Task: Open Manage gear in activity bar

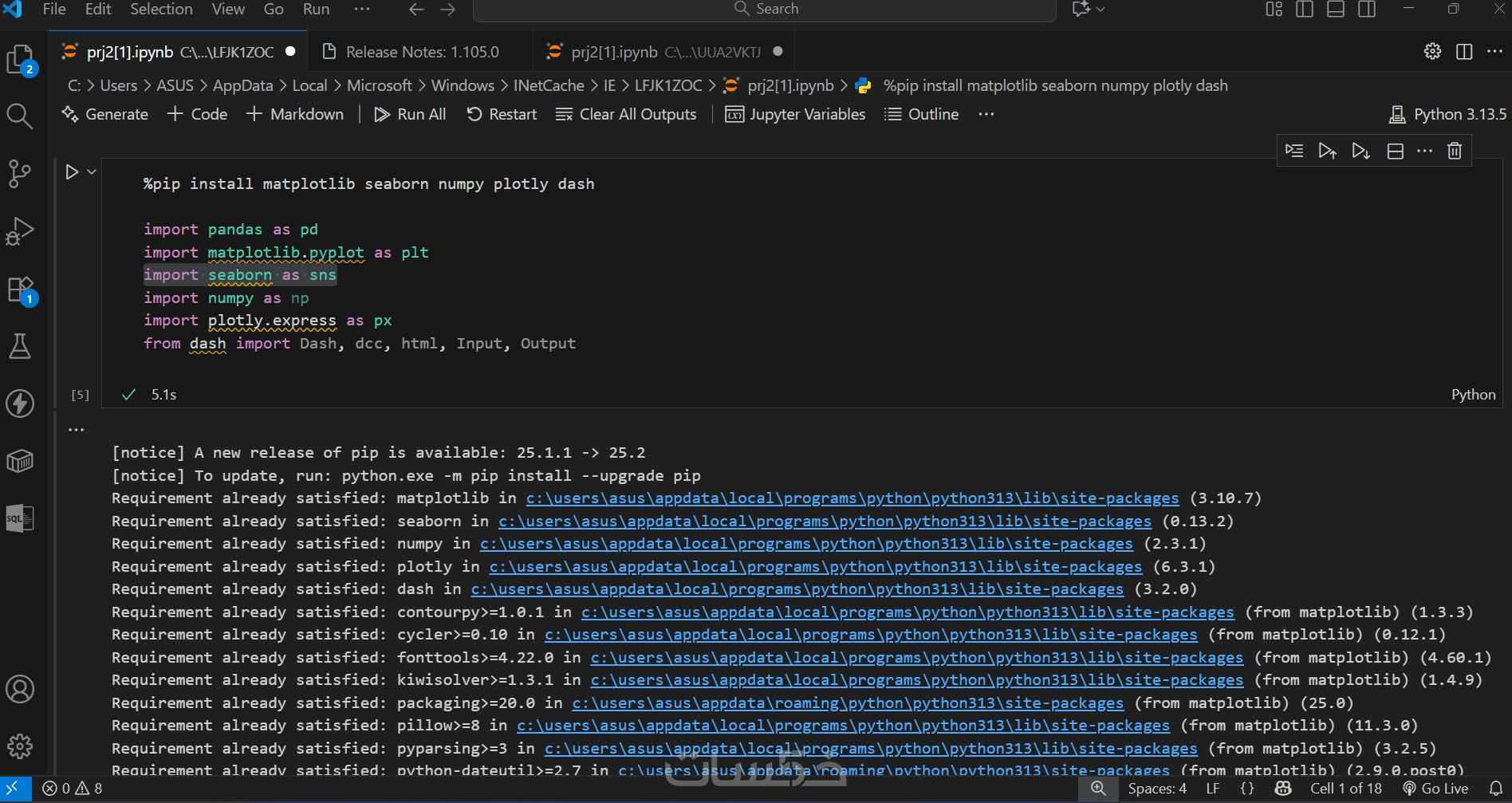Action: click(x=20, y=746)
